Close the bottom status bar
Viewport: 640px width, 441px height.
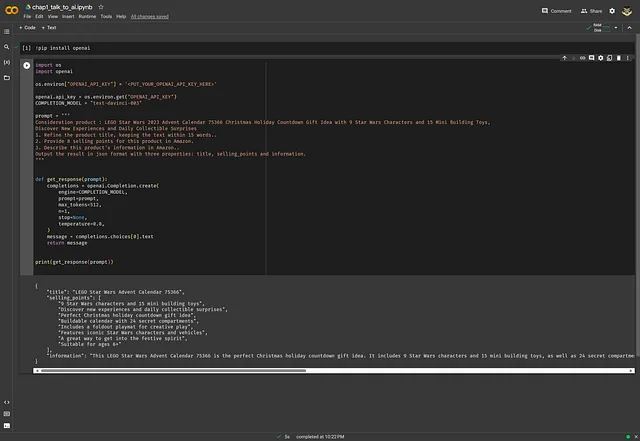[636, 437]
